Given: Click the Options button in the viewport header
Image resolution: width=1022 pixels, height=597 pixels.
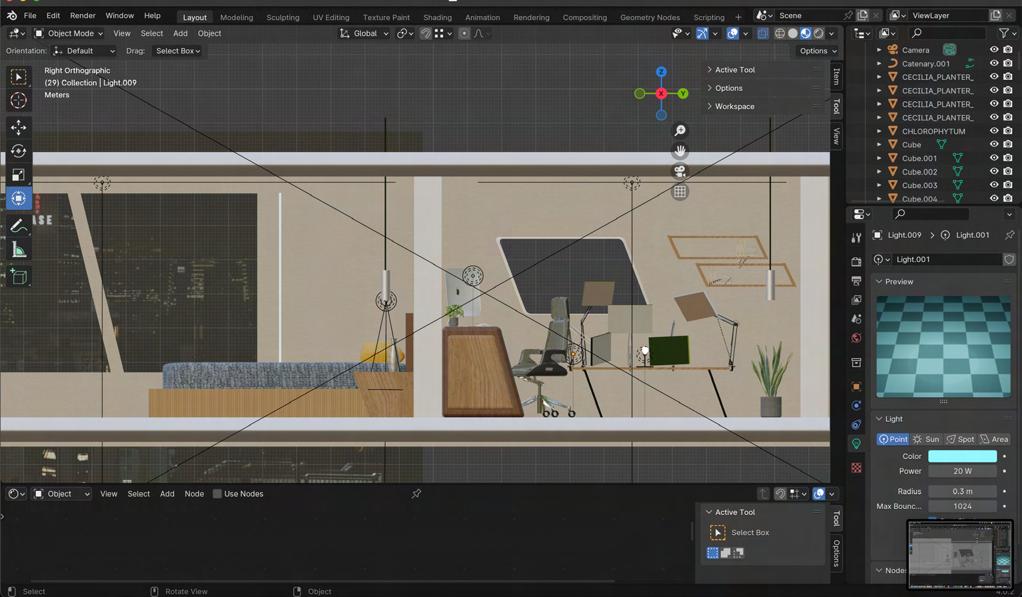Looking at the screenshot, I should click(x=817, y=51).
